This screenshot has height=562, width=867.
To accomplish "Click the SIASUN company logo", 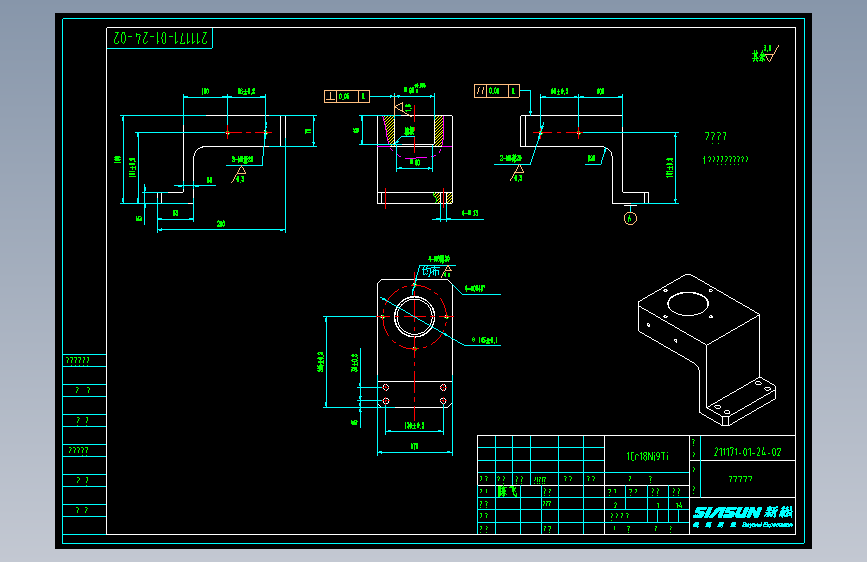I will pos(743,517).
